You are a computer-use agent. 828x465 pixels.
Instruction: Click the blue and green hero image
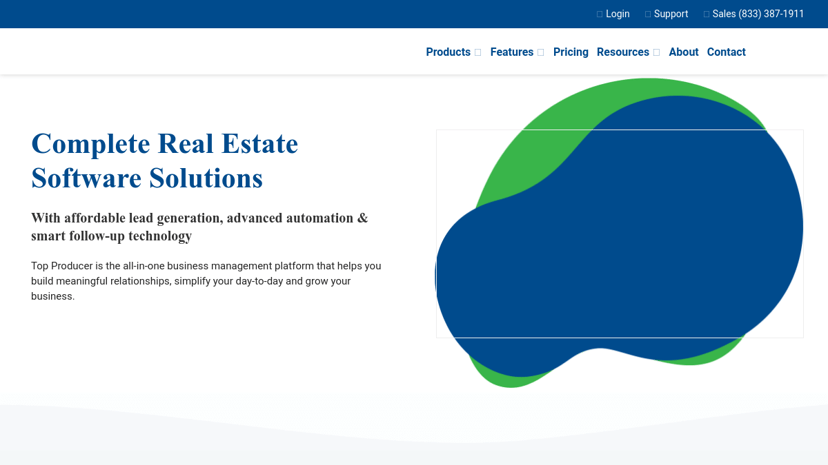pyautogui.click(x=619, y=233)
